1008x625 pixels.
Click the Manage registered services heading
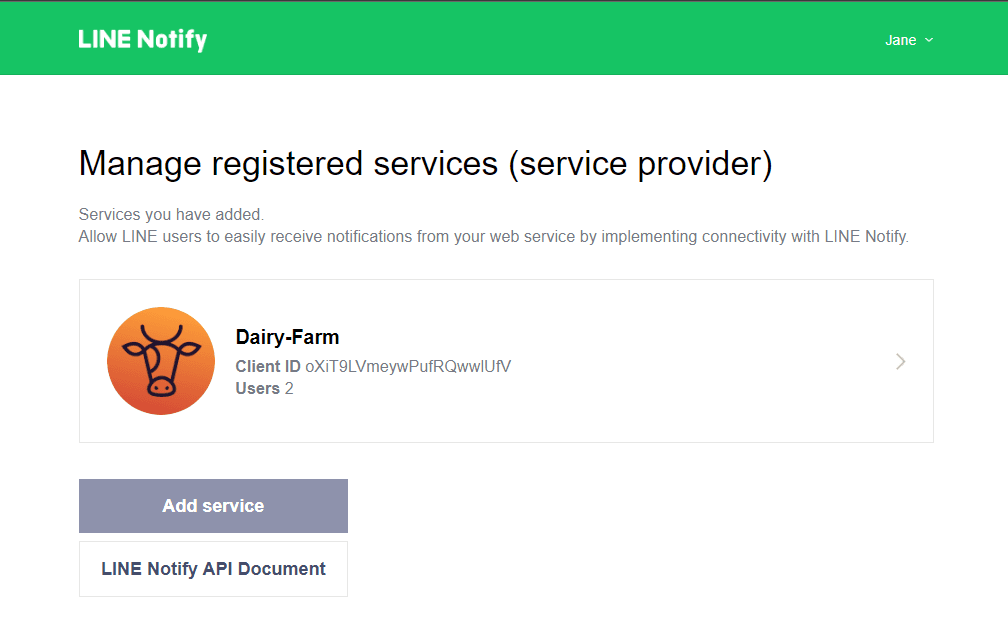[x=424, y=162]
